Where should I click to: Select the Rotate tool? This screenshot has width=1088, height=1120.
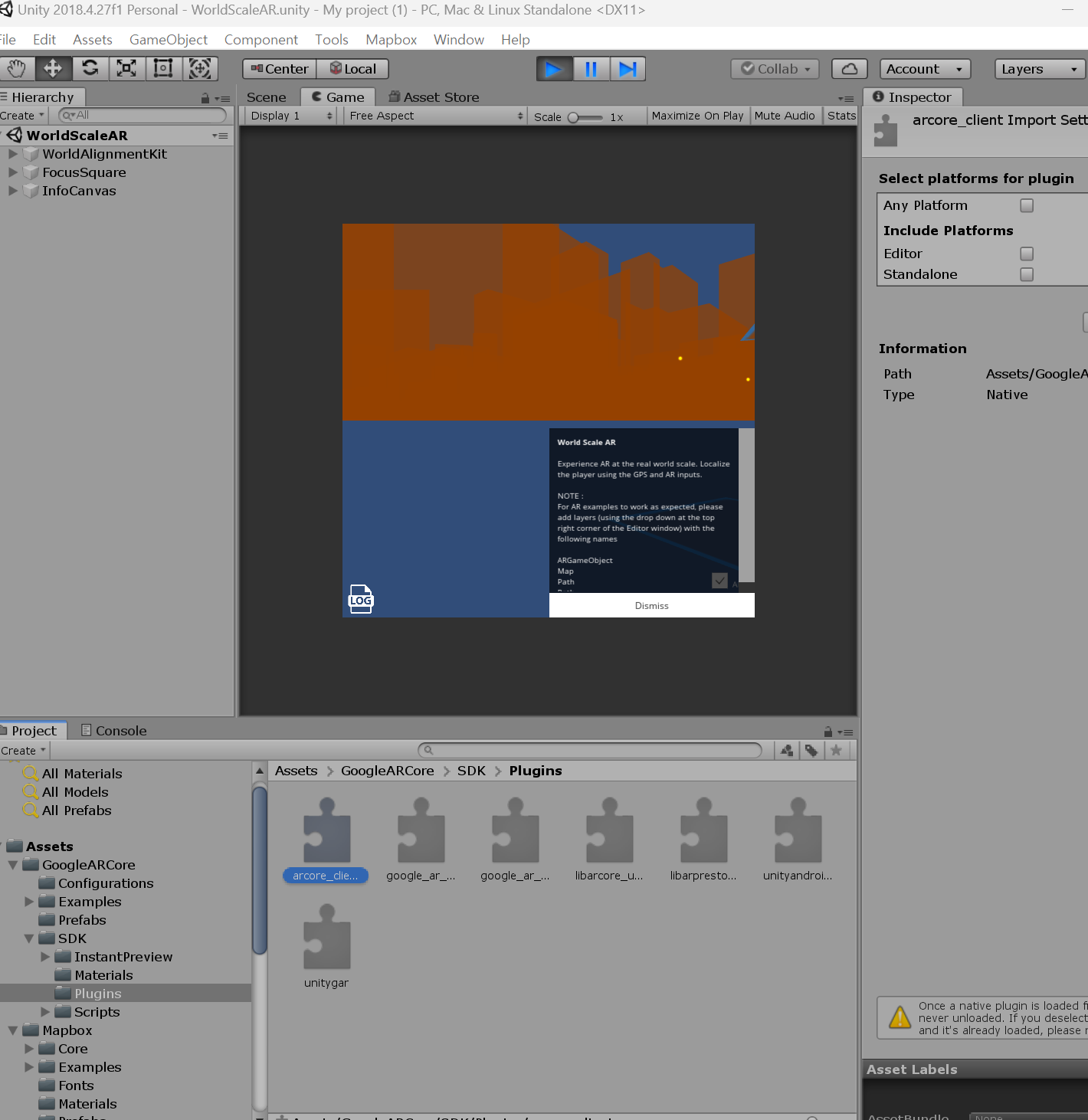(90, 69)
